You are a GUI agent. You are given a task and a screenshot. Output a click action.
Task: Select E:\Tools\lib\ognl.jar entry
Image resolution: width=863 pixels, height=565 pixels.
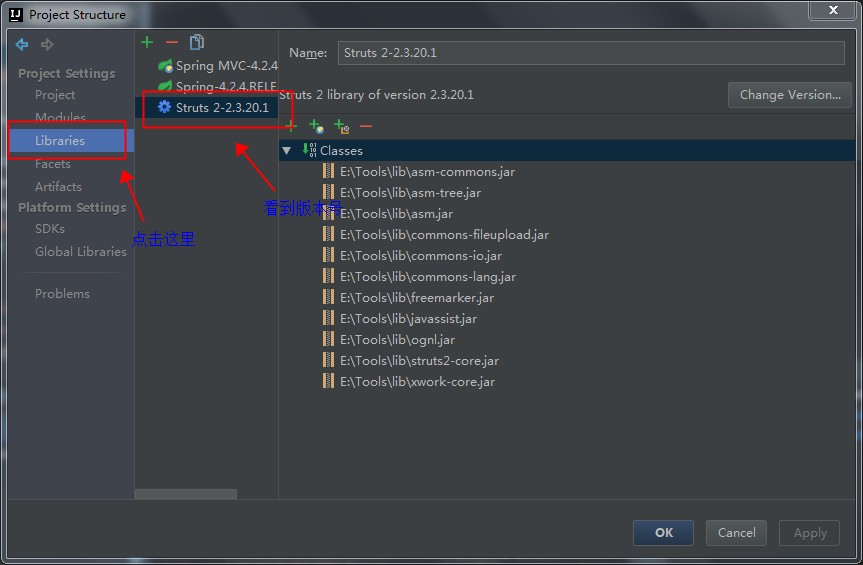(x=398, y=339)
